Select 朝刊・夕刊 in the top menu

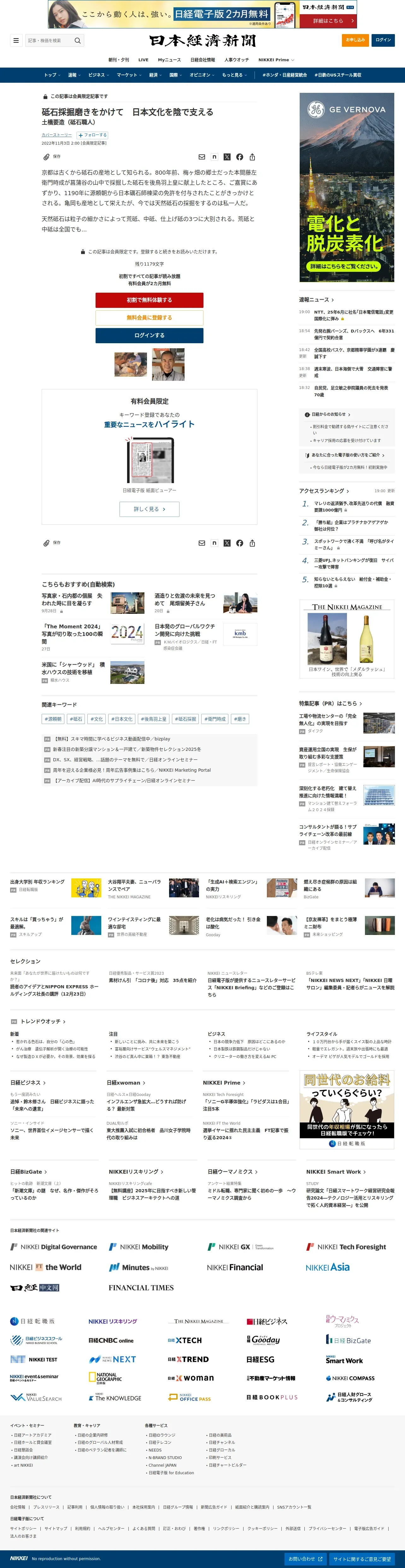(x=119, y=60)
